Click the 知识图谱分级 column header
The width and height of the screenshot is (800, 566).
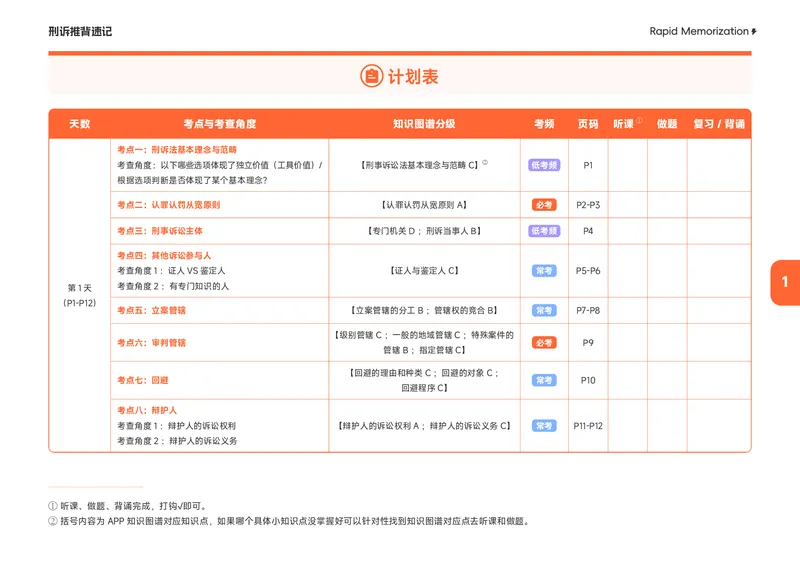(x=424, y=124)
